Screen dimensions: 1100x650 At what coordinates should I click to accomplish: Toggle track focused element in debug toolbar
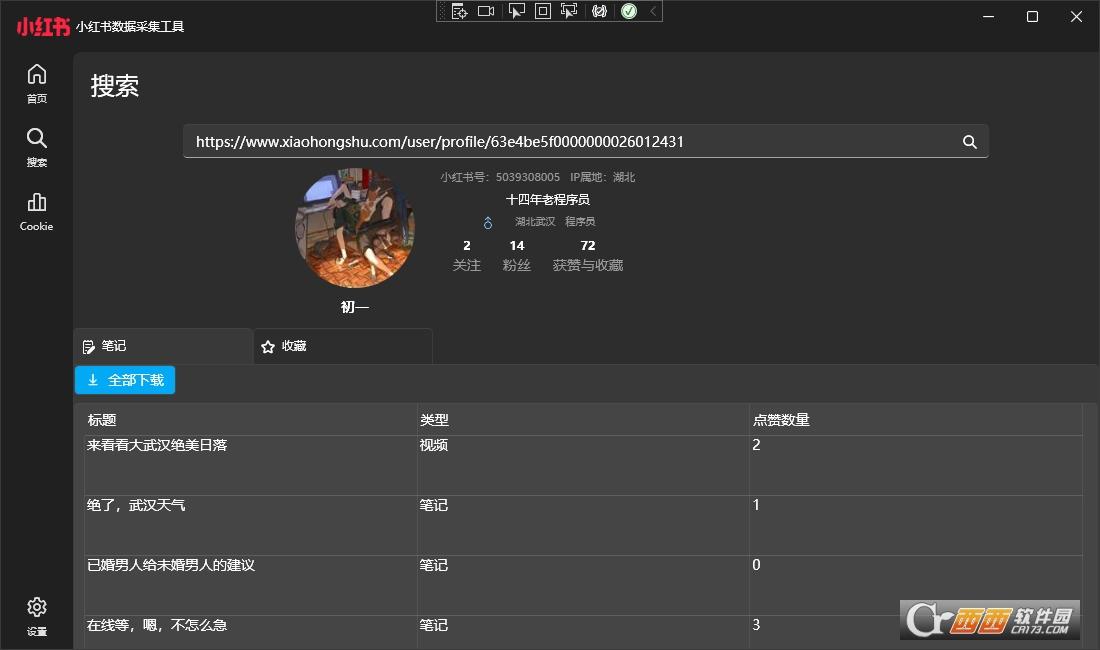569,11
